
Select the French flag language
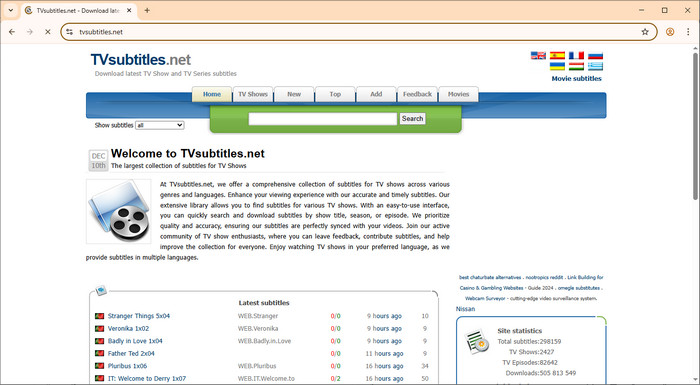pos(576,55)
